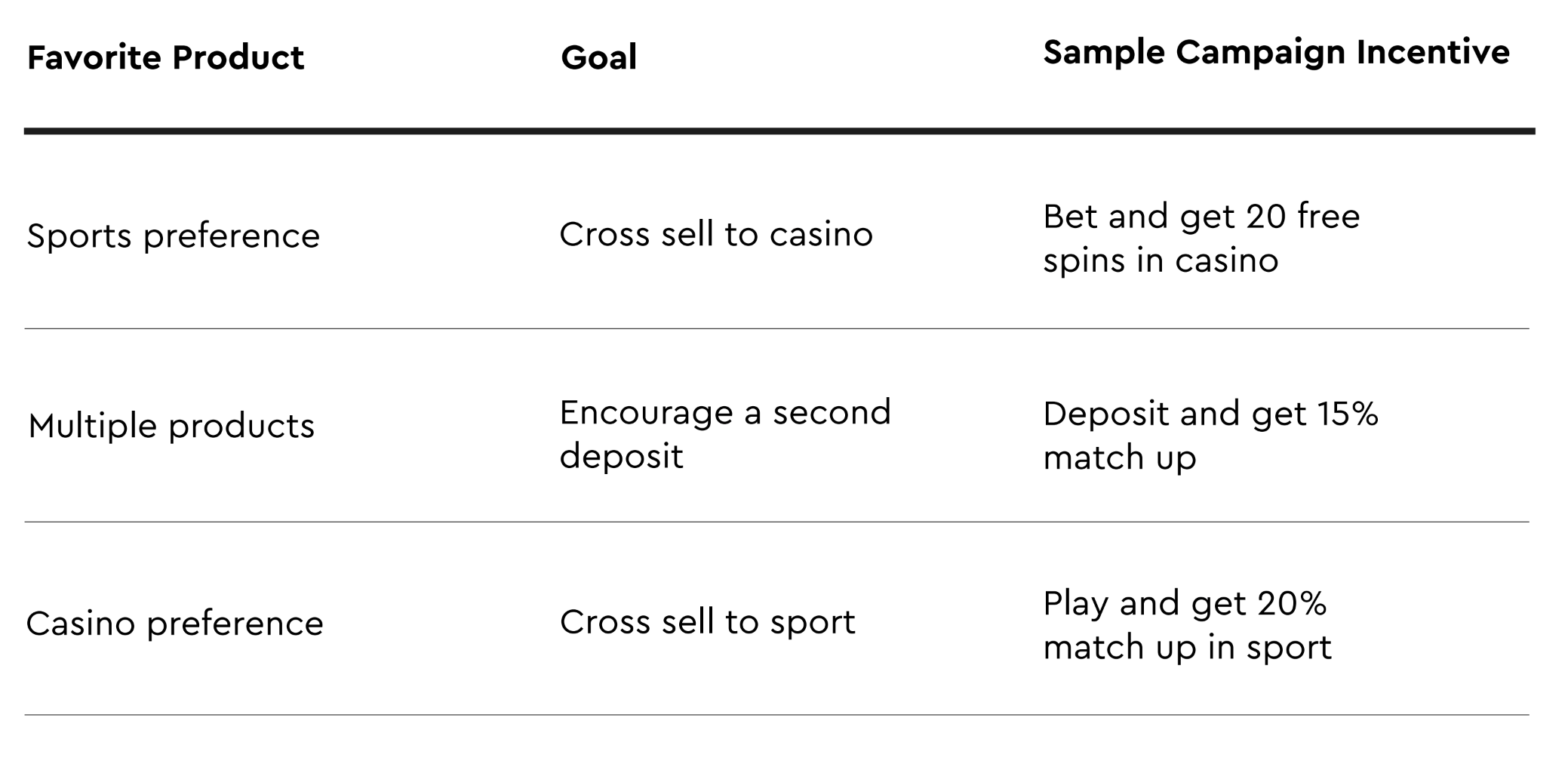The width and height of the screenshot is (1568, 764).
Task: Click the Sample Campaign Incentive header
Action: 1276,54
